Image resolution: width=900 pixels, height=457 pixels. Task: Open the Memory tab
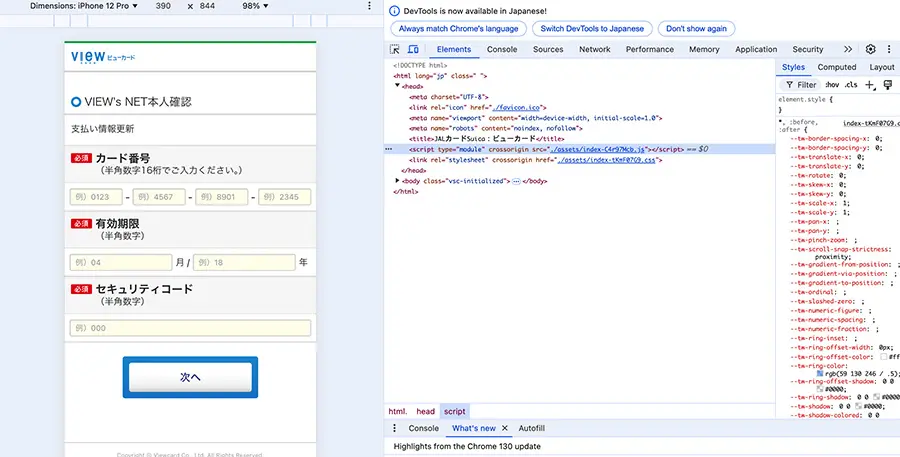704,49
